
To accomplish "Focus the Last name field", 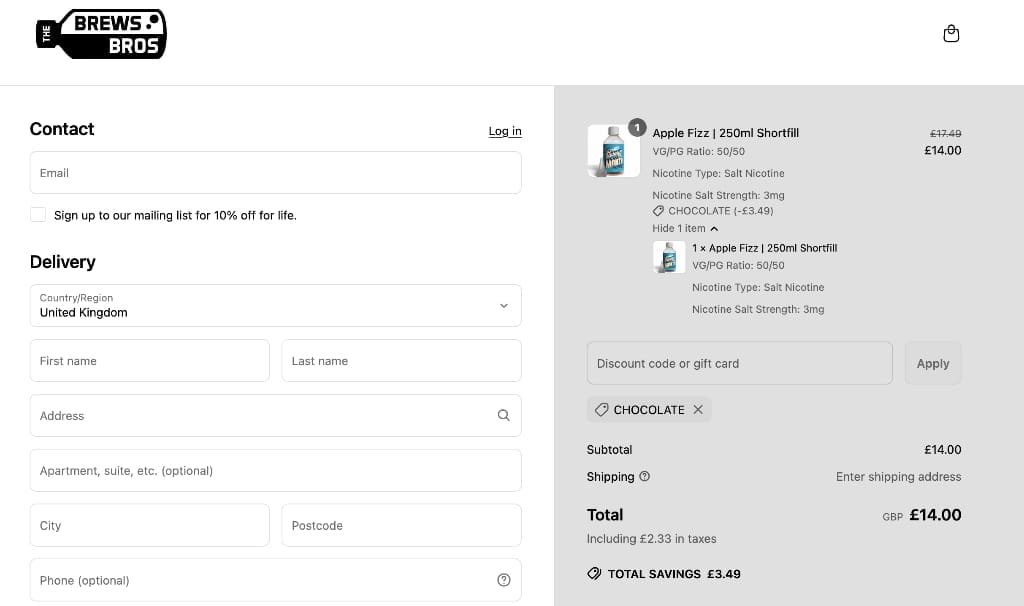I will tap(402, 360).
